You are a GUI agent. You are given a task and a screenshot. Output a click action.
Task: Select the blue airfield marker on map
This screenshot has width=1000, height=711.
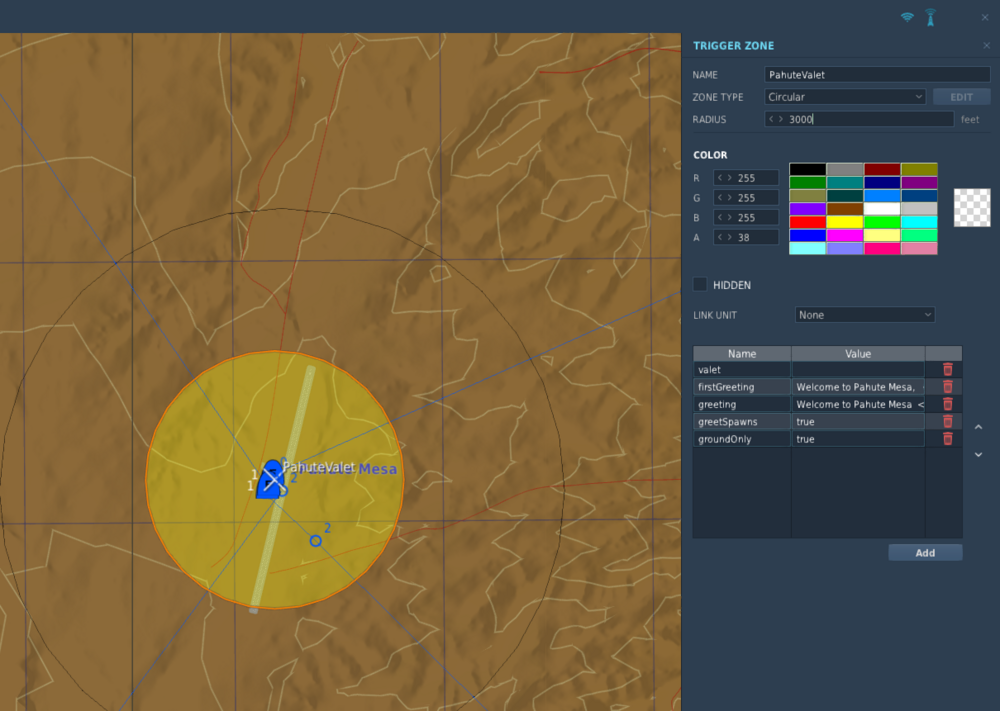pyautogui.click(x=270, y=480)
